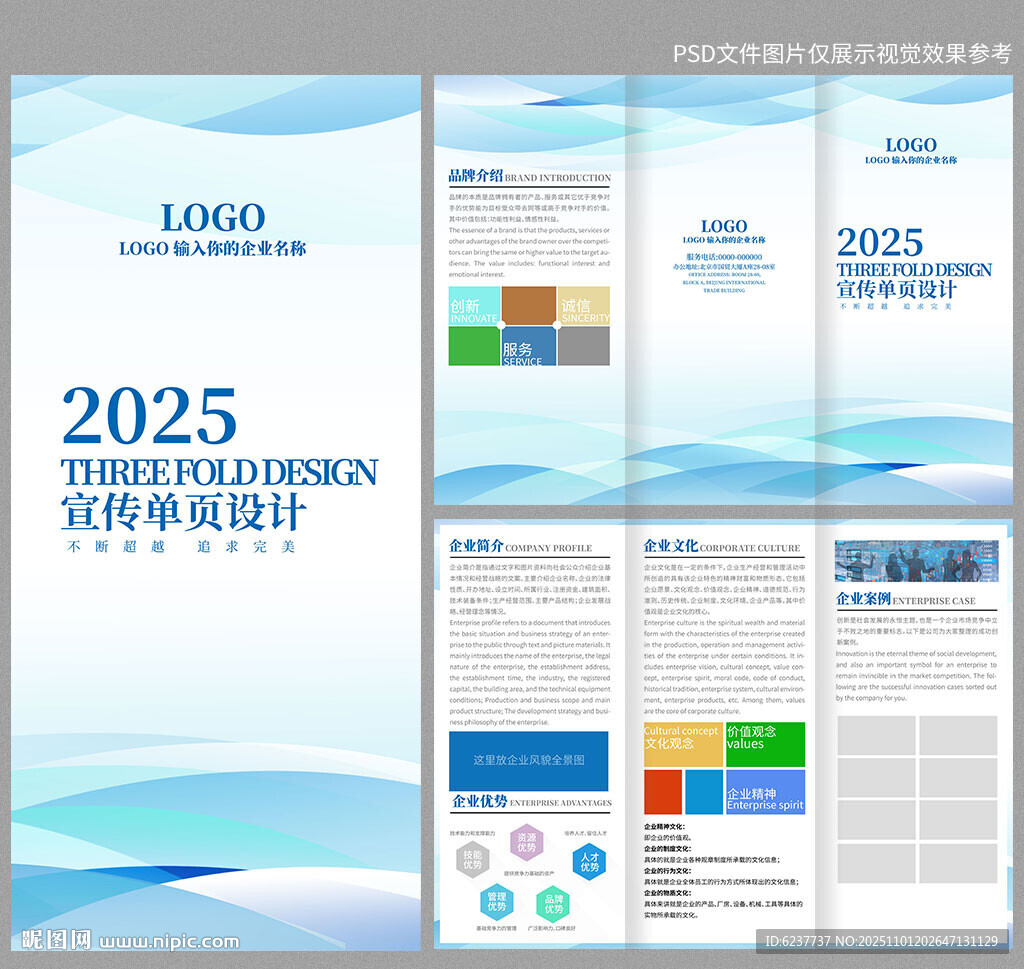Viewport: 1024px width, 969px height.
Task: Click the cover subtitle LOGO 输入你的企业名称
Action: (212, 249)
